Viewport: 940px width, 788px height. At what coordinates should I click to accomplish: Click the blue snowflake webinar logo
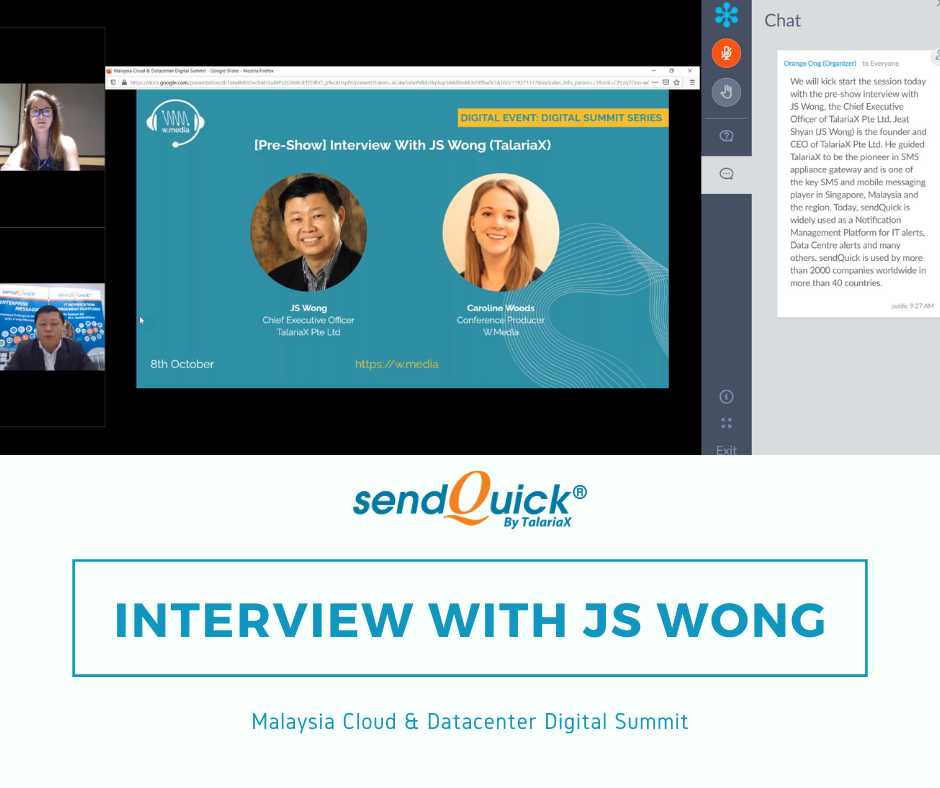click(726, 15)
